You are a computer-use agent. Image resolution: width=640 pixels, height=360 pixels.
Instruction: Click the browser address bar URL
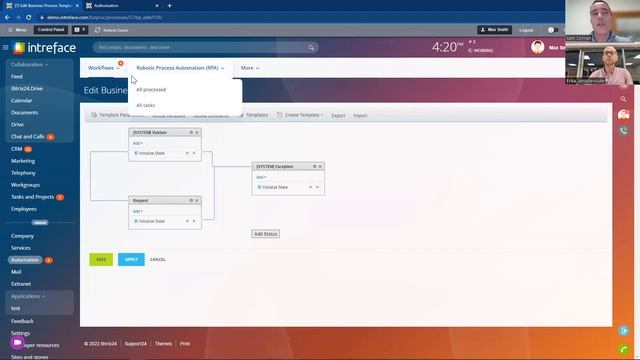[104, 18]
